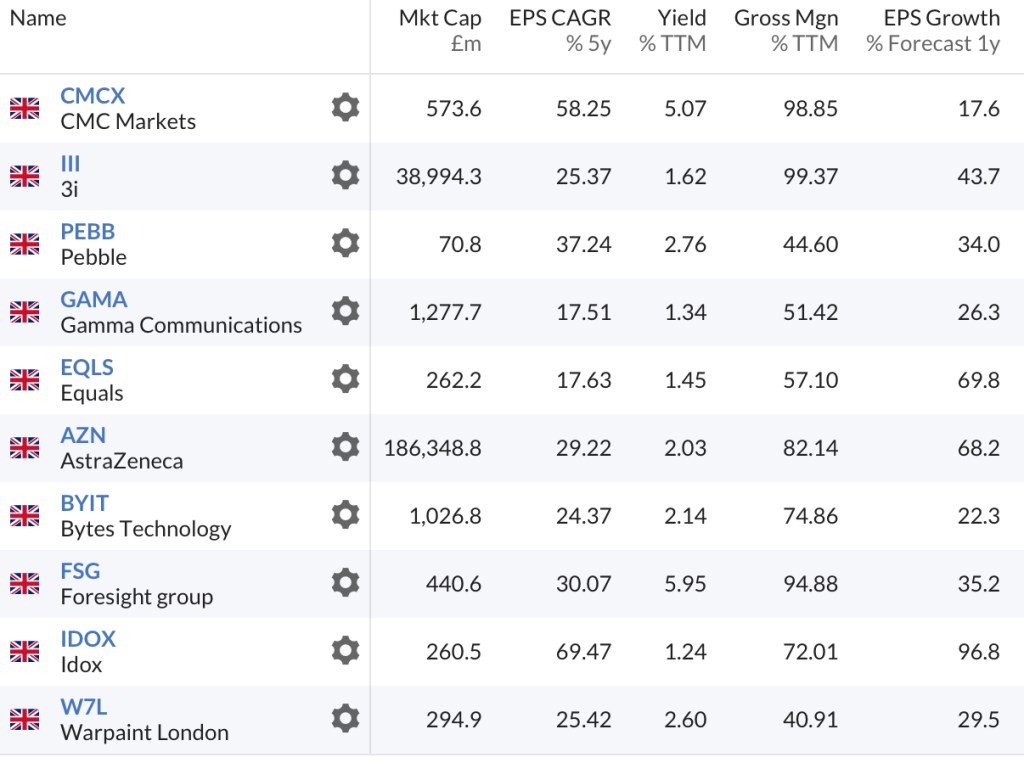
Task: Open the Idox row gear icon
Action: coord(345,651)
